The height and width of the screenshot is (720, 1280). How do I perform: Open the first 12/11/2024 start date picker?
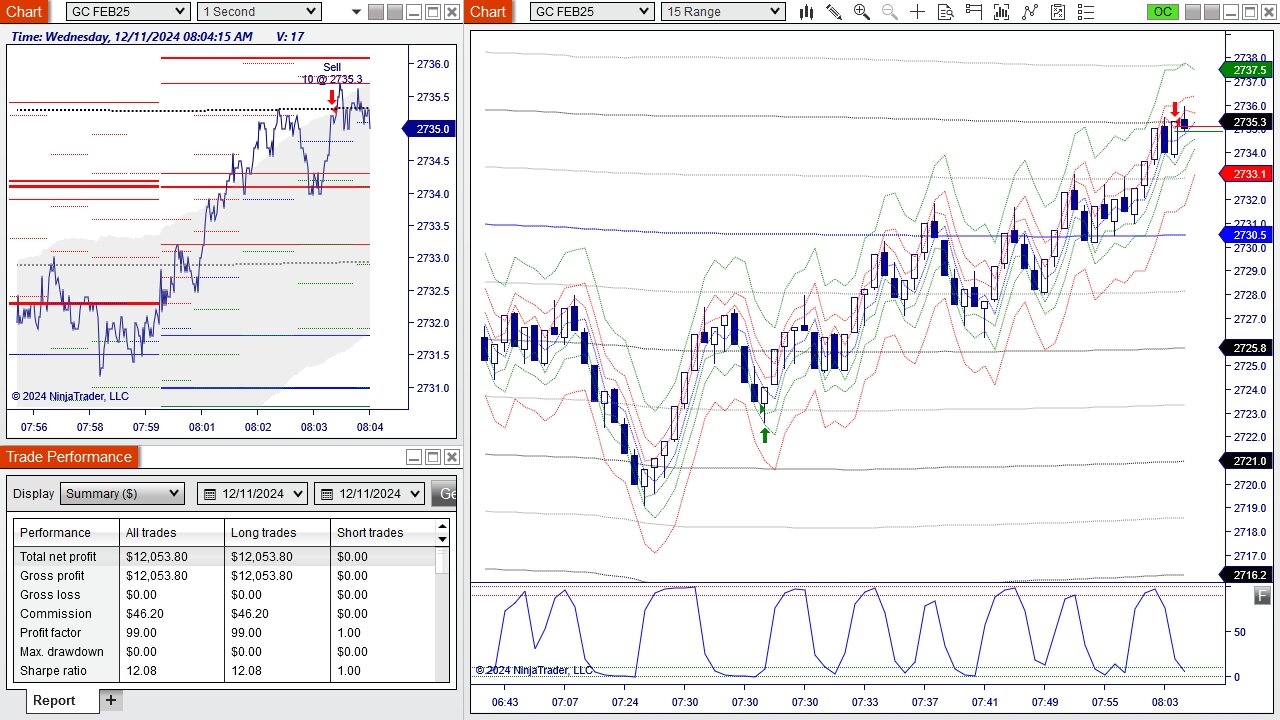point(253,493)
